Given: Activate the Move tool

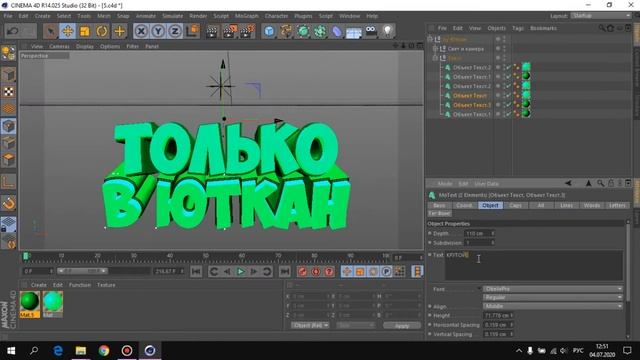Looking at the screenshot, I should [x=68, y=31].
